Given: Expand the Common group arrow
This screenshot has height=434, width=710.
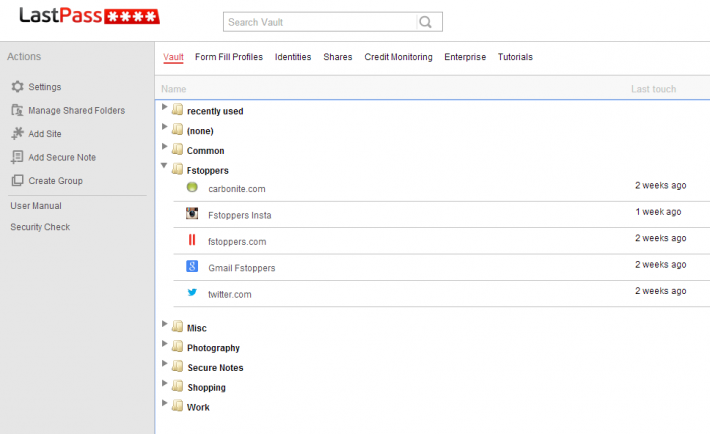Looking at the screenshot, I should point(165,146).
